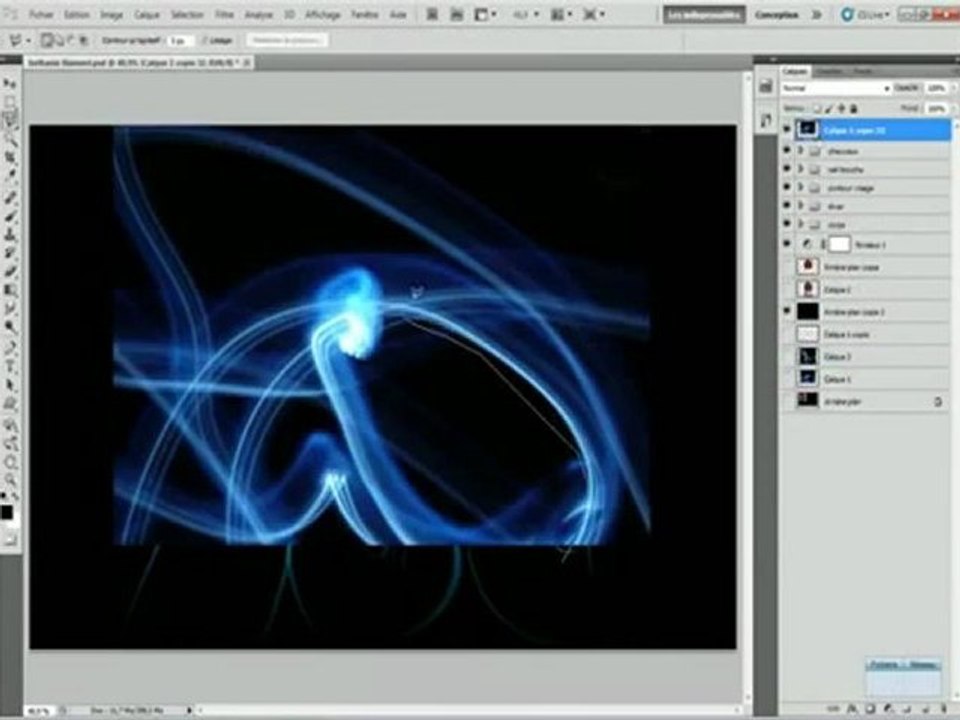Open the Normal blend mode dropdown
The height and width of the screenshot is (720, 960).
click(x=835, y=88)
